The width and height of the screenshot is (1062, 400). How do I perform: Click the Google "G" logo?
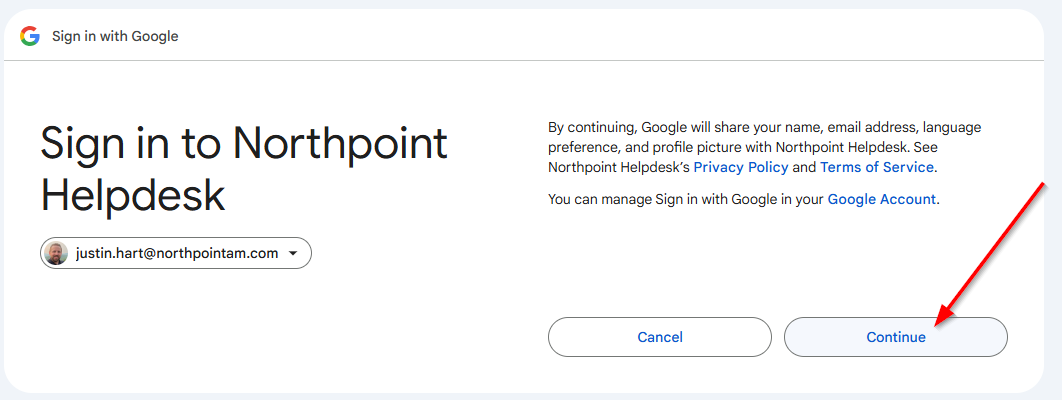[x=29, y=36]
